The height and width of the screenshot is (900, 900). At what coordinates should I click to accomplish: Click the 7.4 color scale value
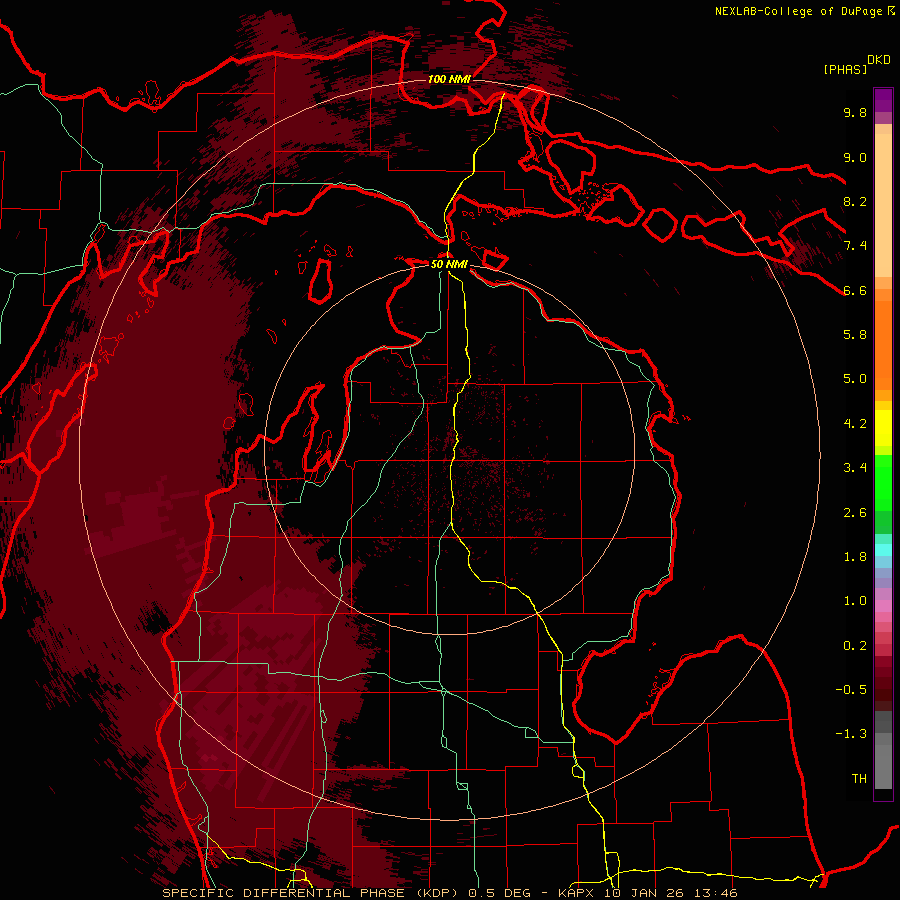(855, 246)
